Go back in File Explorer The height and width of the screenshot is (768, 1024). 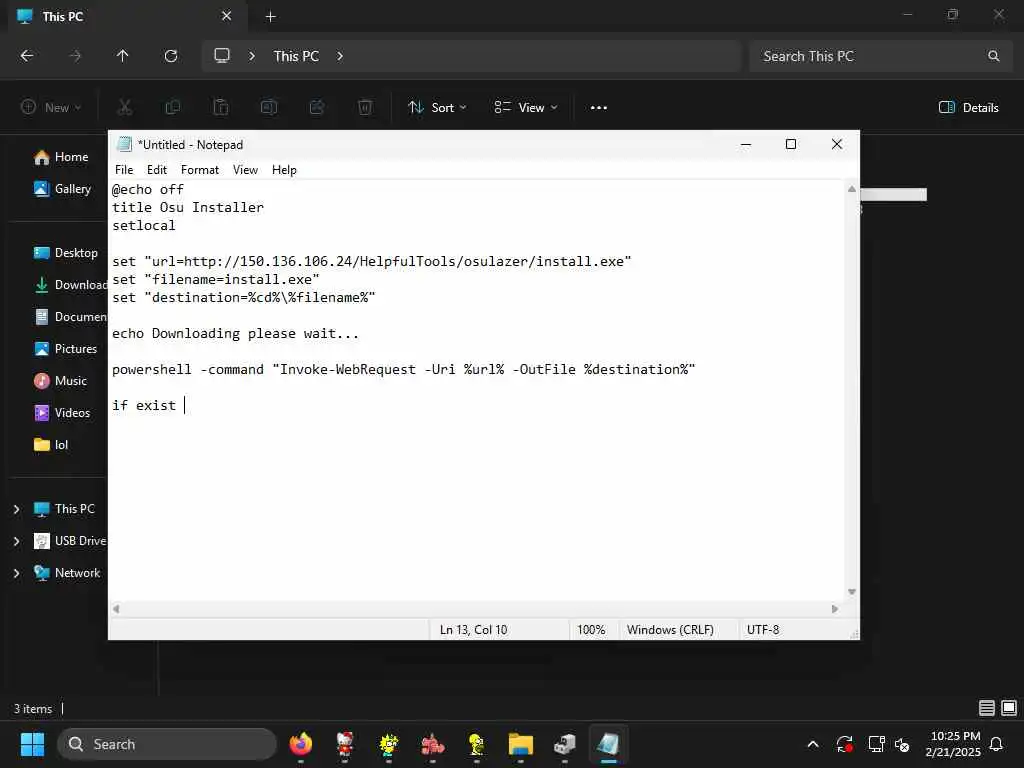click(27, 56)
